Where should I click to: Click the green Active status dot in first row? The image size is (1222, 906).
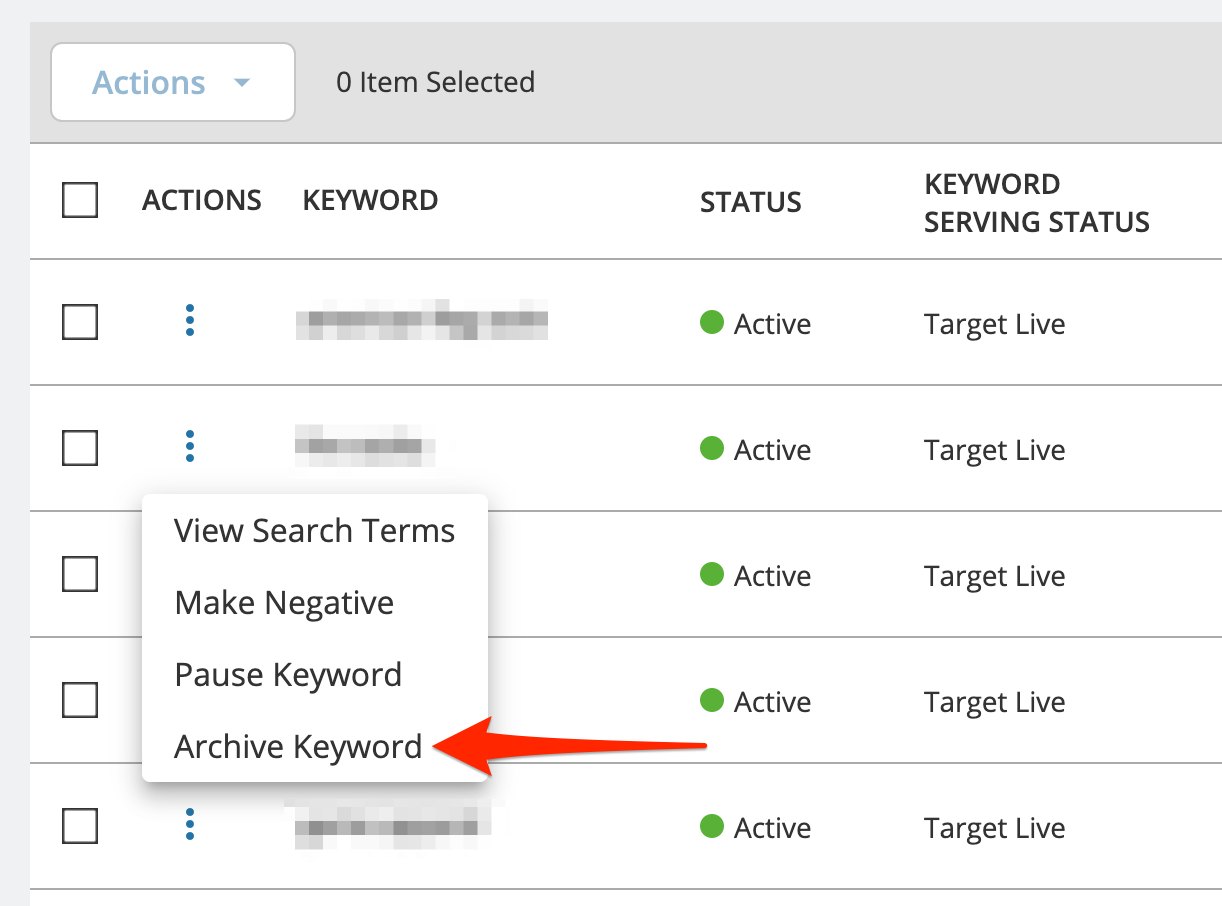(712, 323)
